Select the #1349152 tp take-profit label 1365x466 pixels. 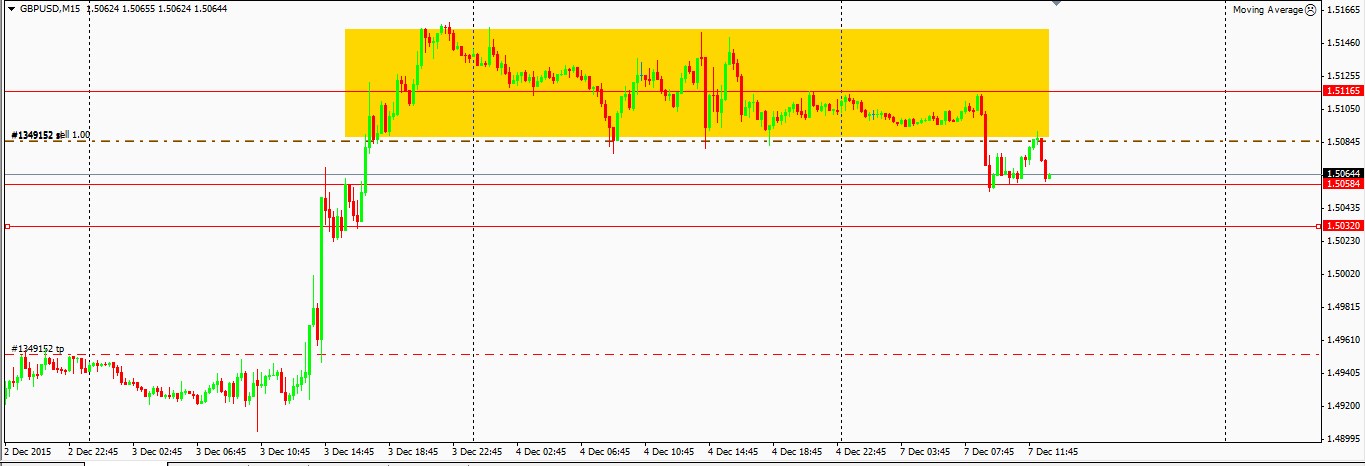click(38, 348)
